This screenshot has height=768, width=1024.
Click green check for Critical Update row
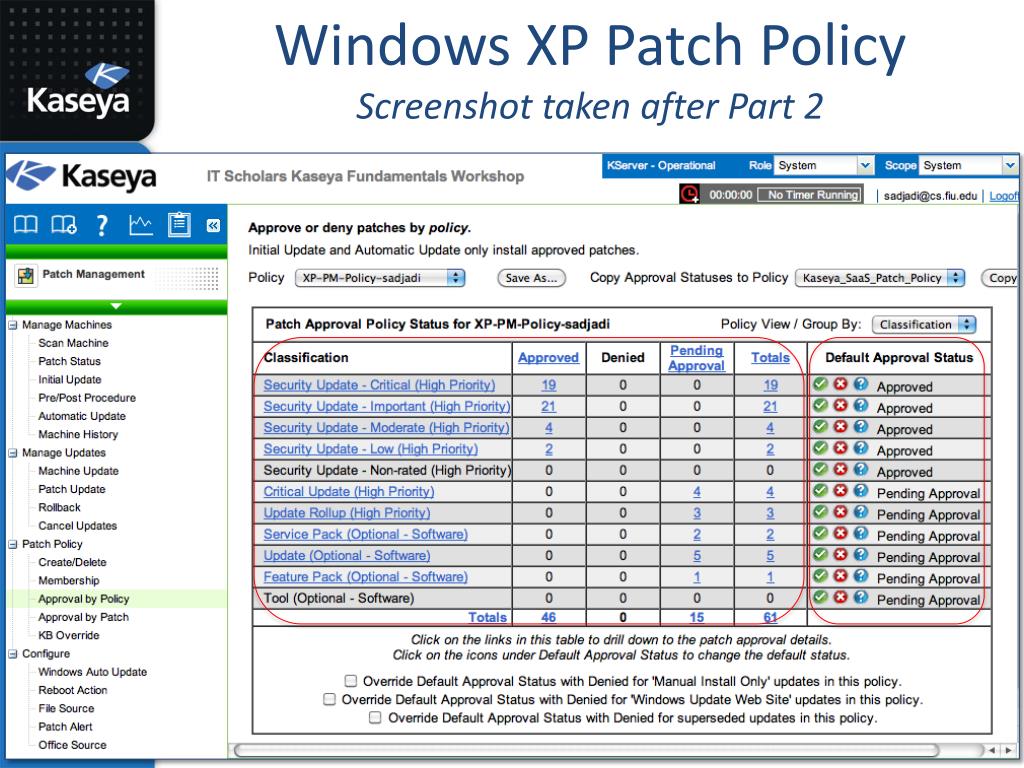(x=821, y=490)
